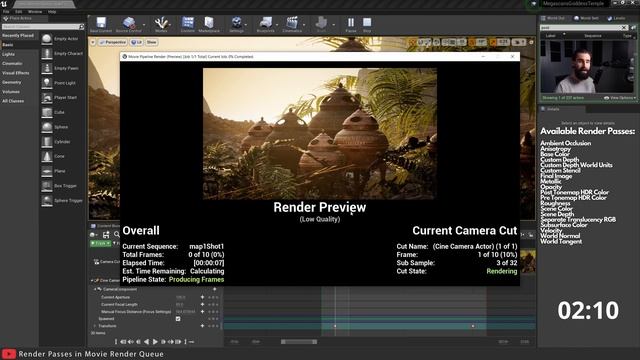The width and height of the screenshot is (640, 360).
Task: Open the Perspective view dropdown
Action: click(113, 42)
